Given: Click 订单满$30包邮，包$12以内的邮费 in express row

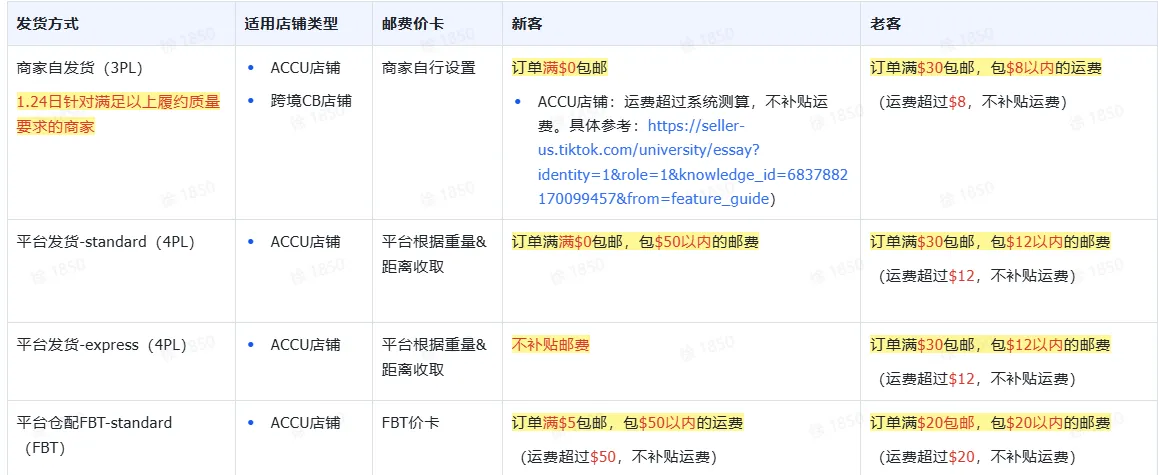Looking at the screenshot, I should pos(990,345).
